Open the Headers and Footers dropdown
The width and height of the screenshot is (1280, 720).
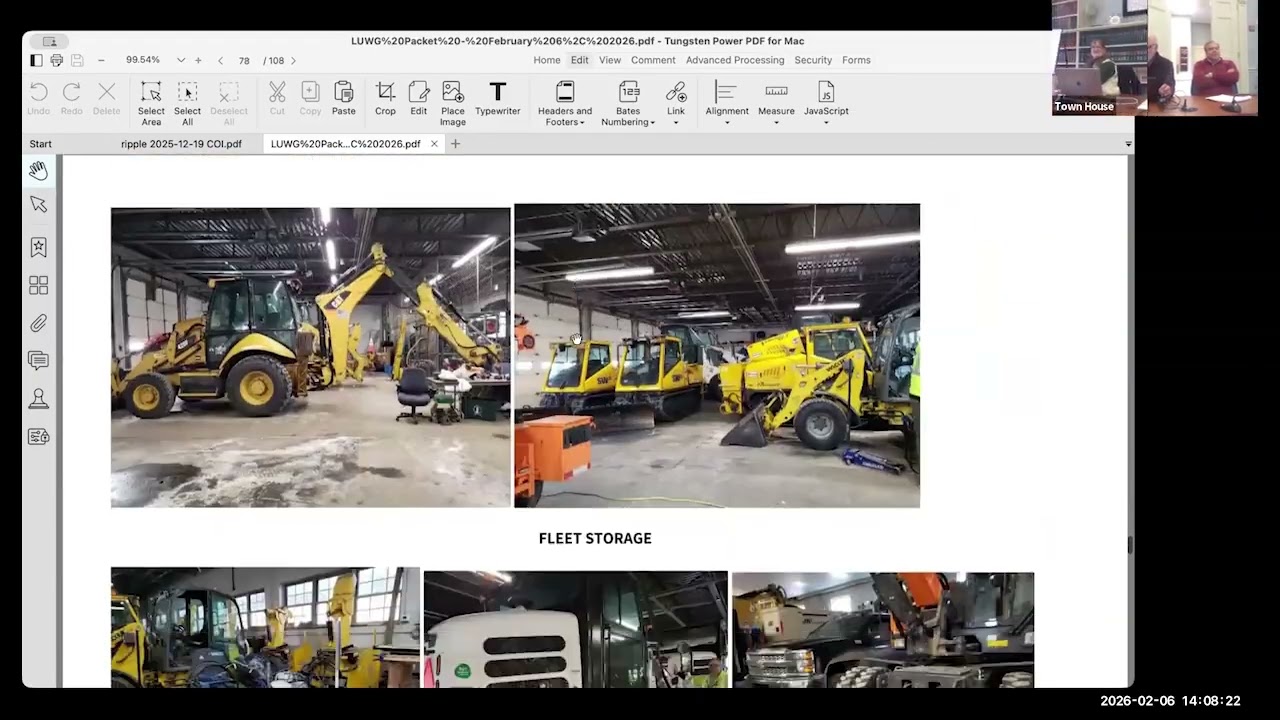pyautogui.click(x=565, y=104)
